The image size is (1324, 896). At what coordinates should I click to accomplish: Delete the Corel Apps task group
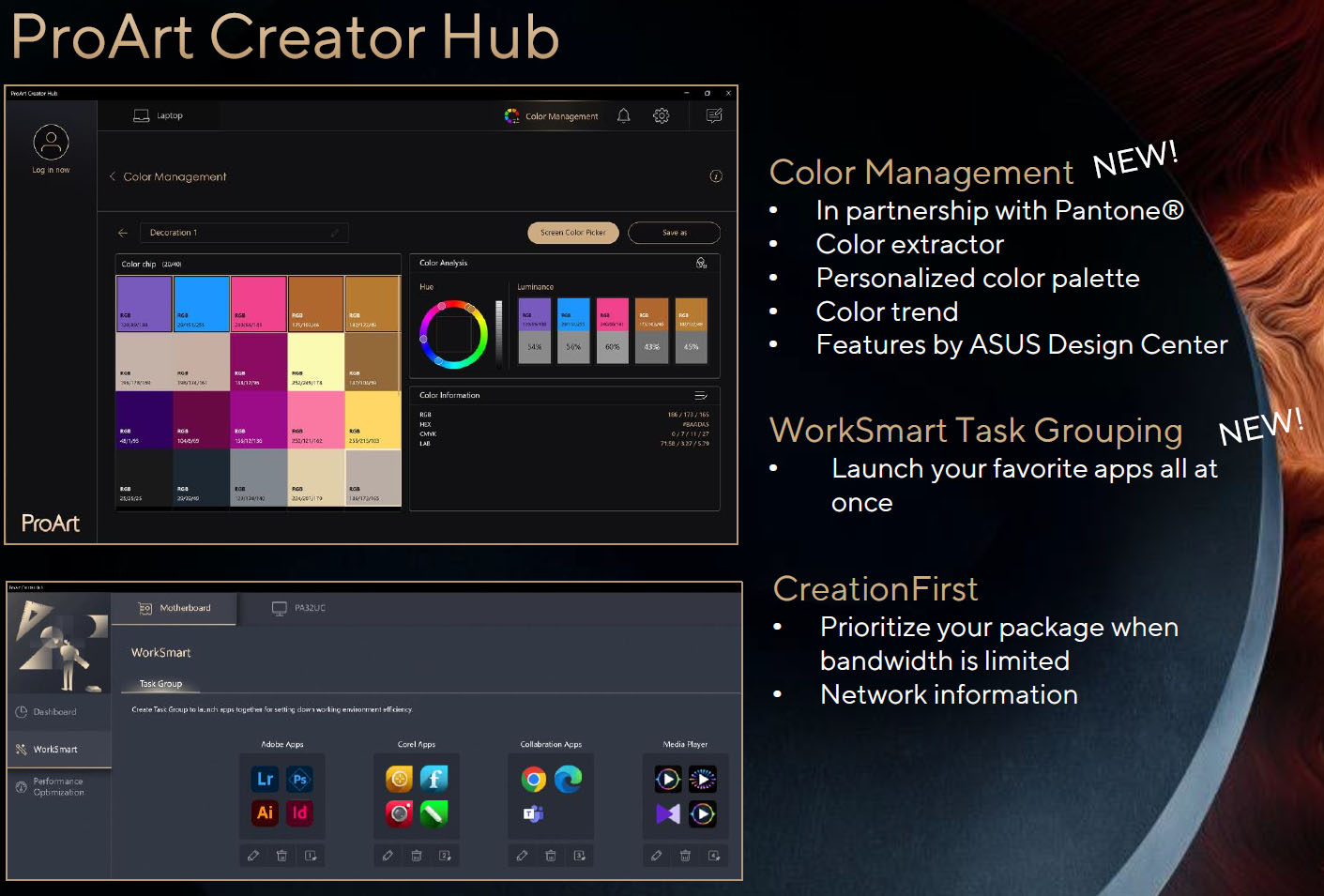[x=417, y=856]
